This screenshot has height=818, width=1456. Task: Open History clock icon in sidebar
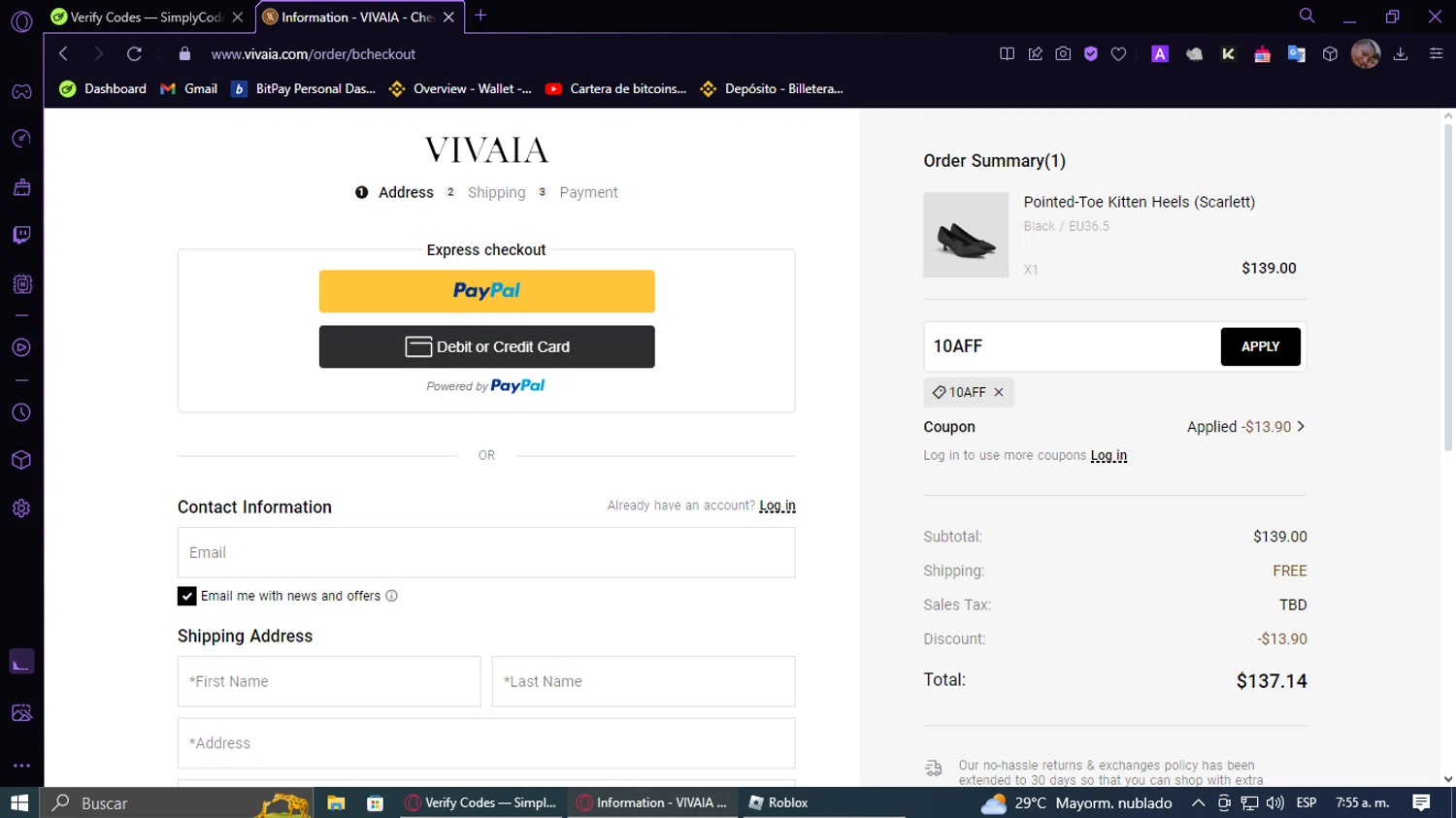[x=21, y=413]
